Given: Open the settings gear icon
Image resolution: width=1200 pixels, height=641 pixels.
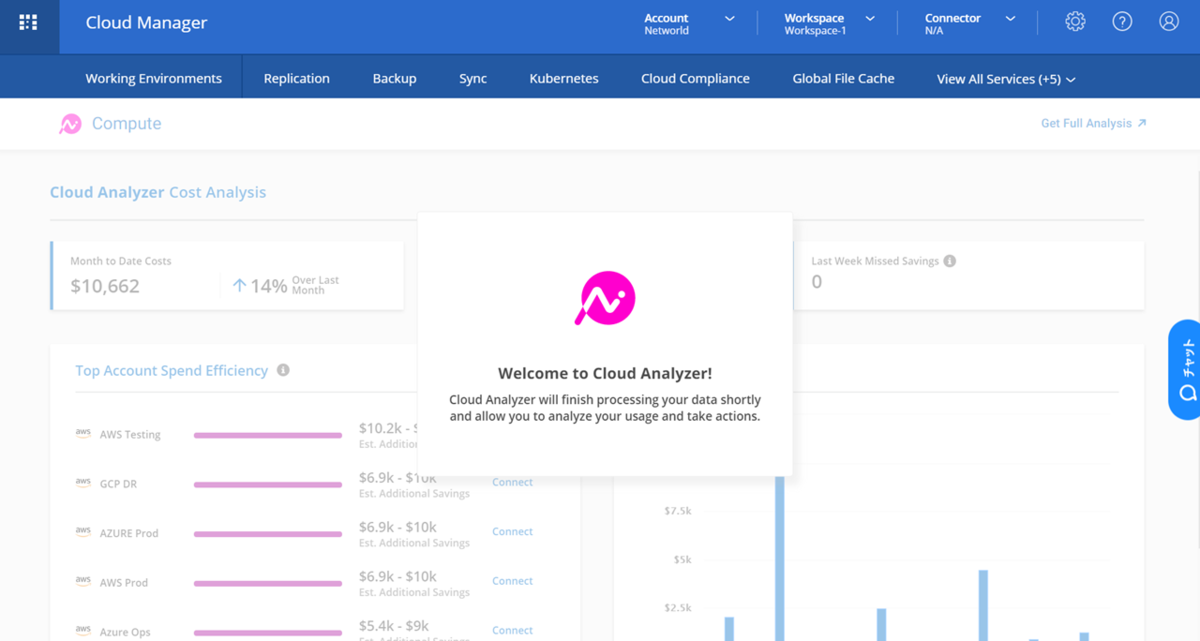Looking at the screenshot, I should click(x=1075, y=21).
